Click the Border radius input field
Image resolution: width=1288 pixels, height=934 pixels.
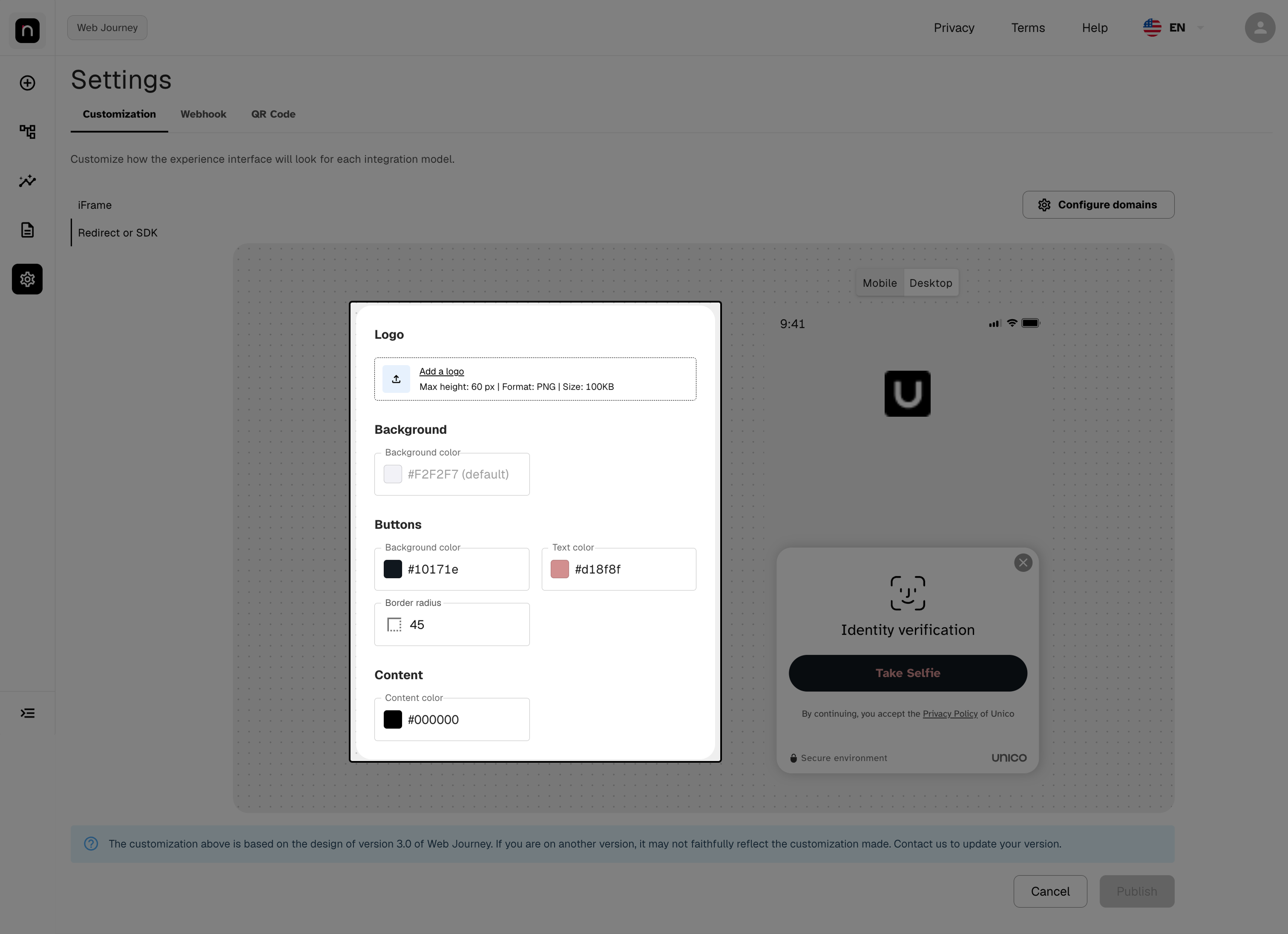click(x=452, y=624)
